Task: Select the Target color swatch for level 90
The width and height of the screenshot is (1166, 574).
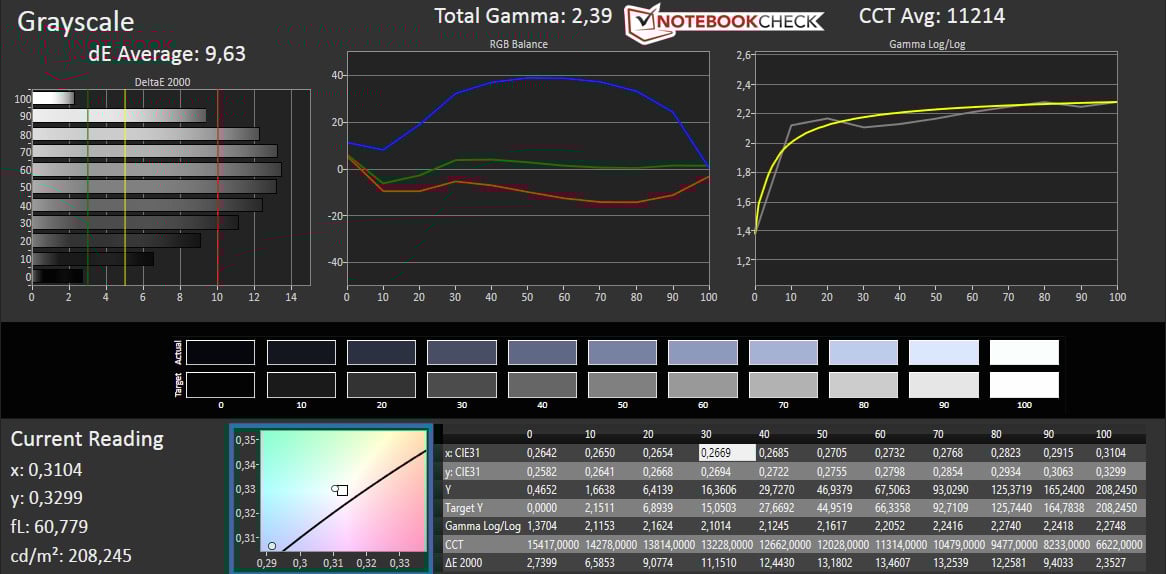Action: [944, 385]
